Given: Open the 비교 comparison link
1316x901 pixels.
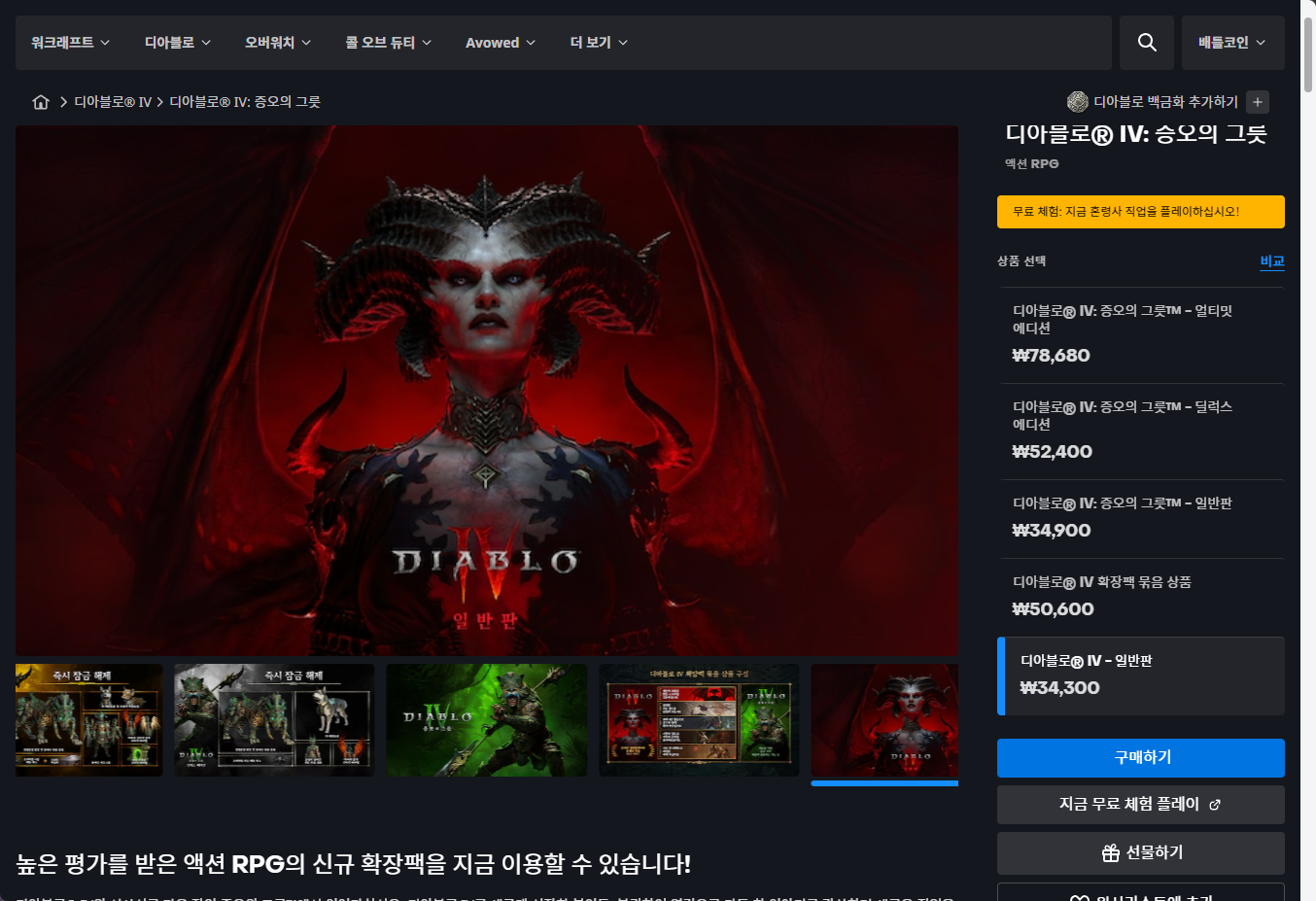Looking at the screenshot, I should pyautogui.click(x=1272, y=261).
